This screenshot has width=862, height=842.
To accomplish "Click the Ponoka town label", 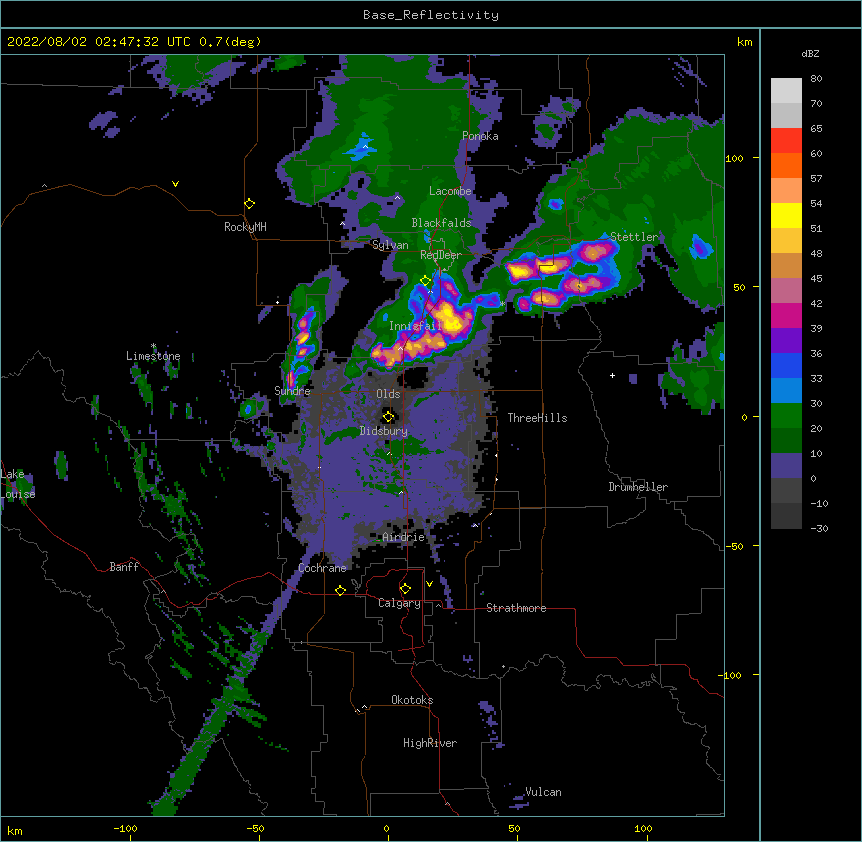I will [x=480, y=136].
